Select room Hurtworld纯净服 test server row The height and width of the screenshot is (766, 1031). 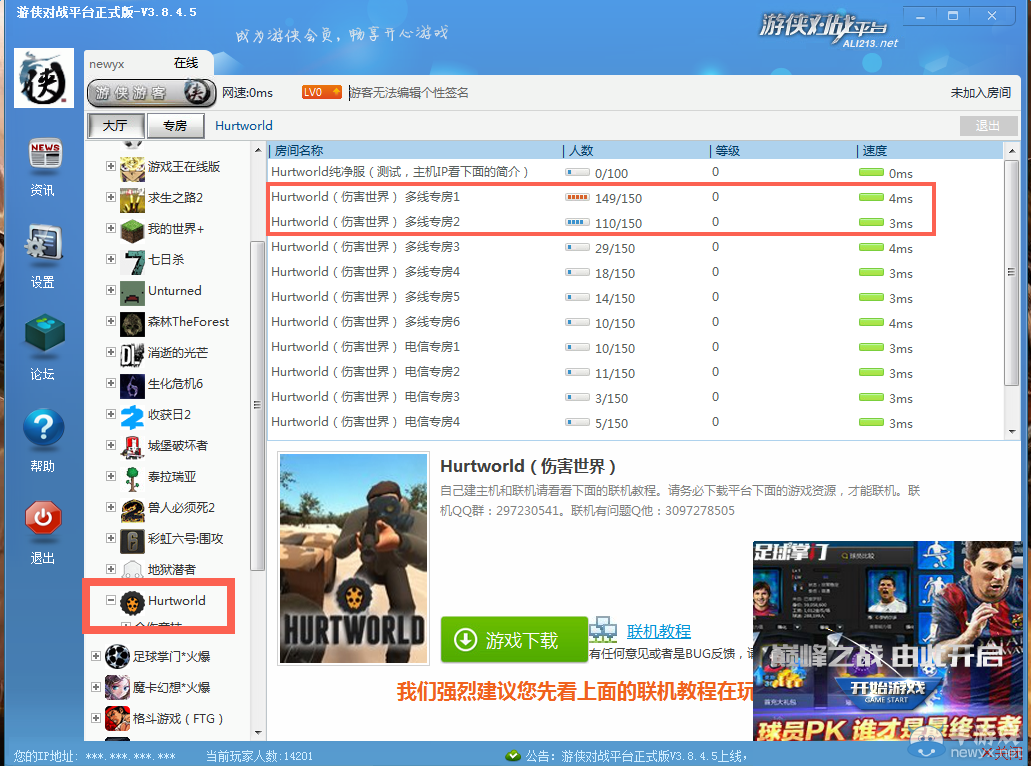point(635,172)
